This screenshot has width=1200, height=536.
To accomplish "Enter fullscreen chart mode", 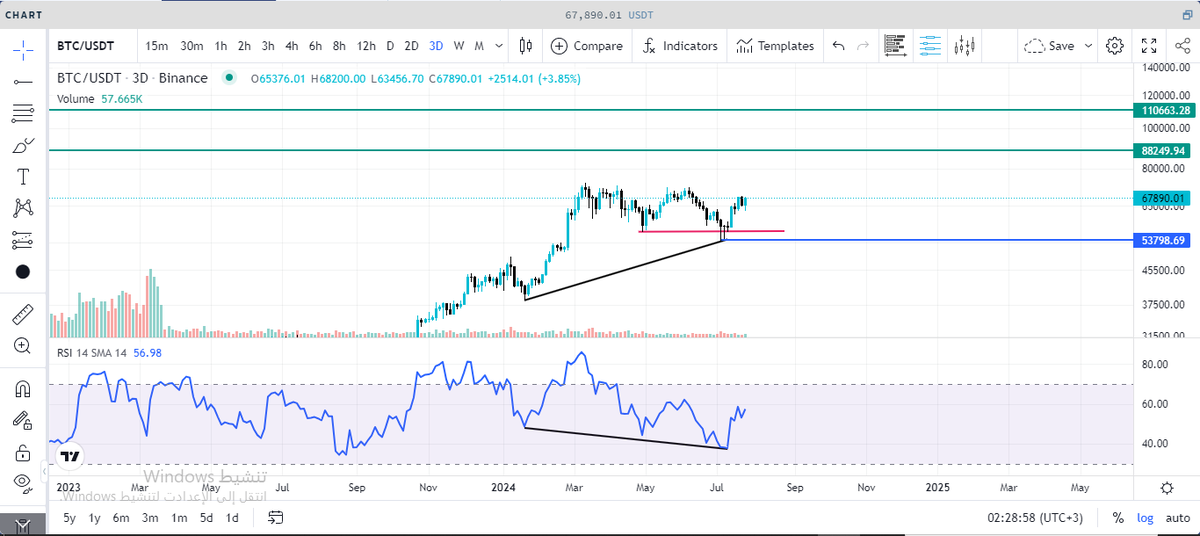I will click(1149, 46).
